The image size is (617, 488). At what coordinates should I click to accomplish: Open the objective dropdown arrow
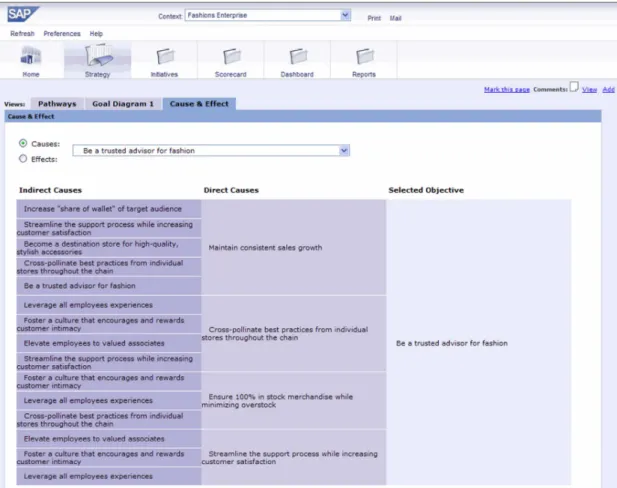pos(344,151)
